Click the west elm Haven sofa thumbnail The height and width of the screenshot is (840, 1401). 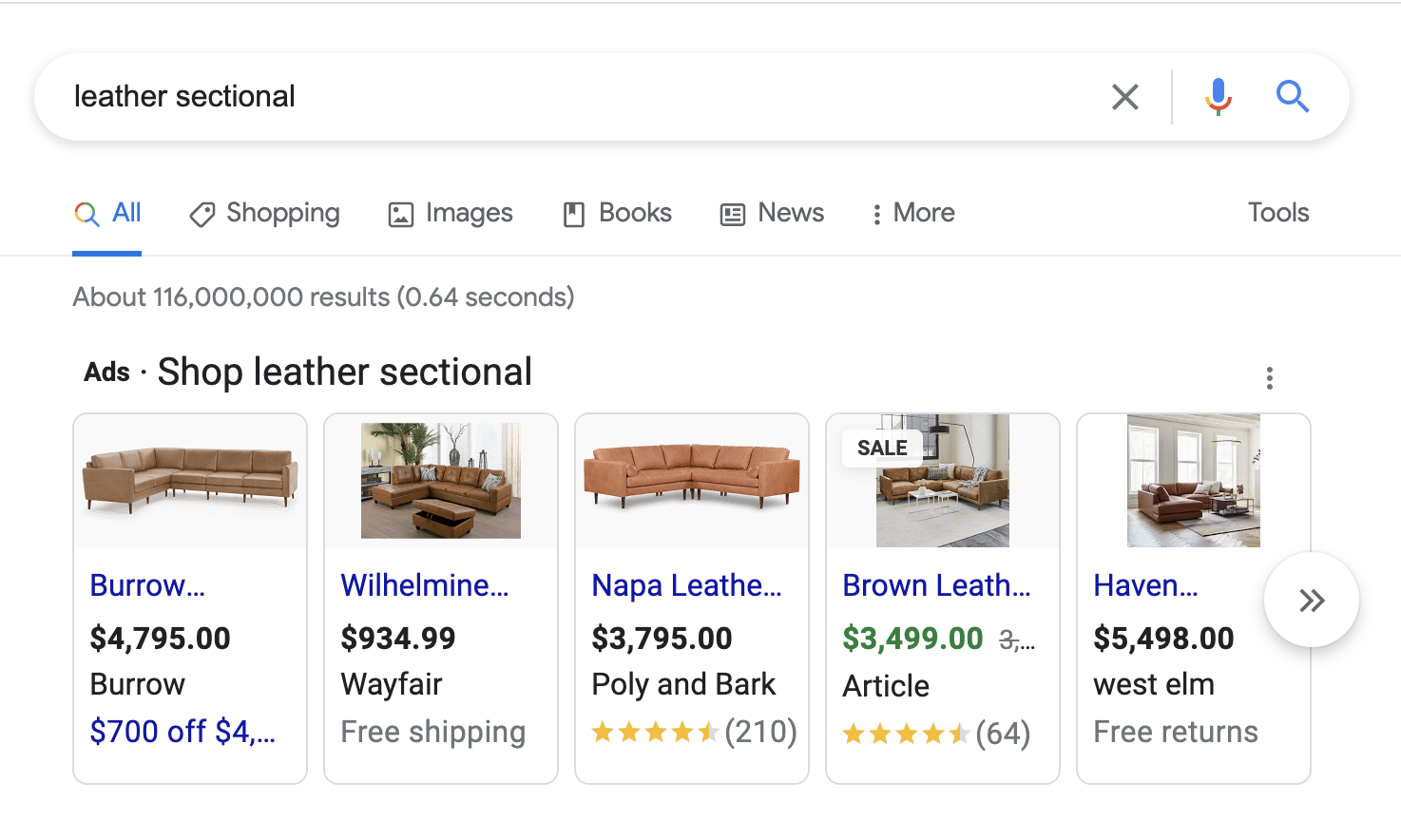1193,481
